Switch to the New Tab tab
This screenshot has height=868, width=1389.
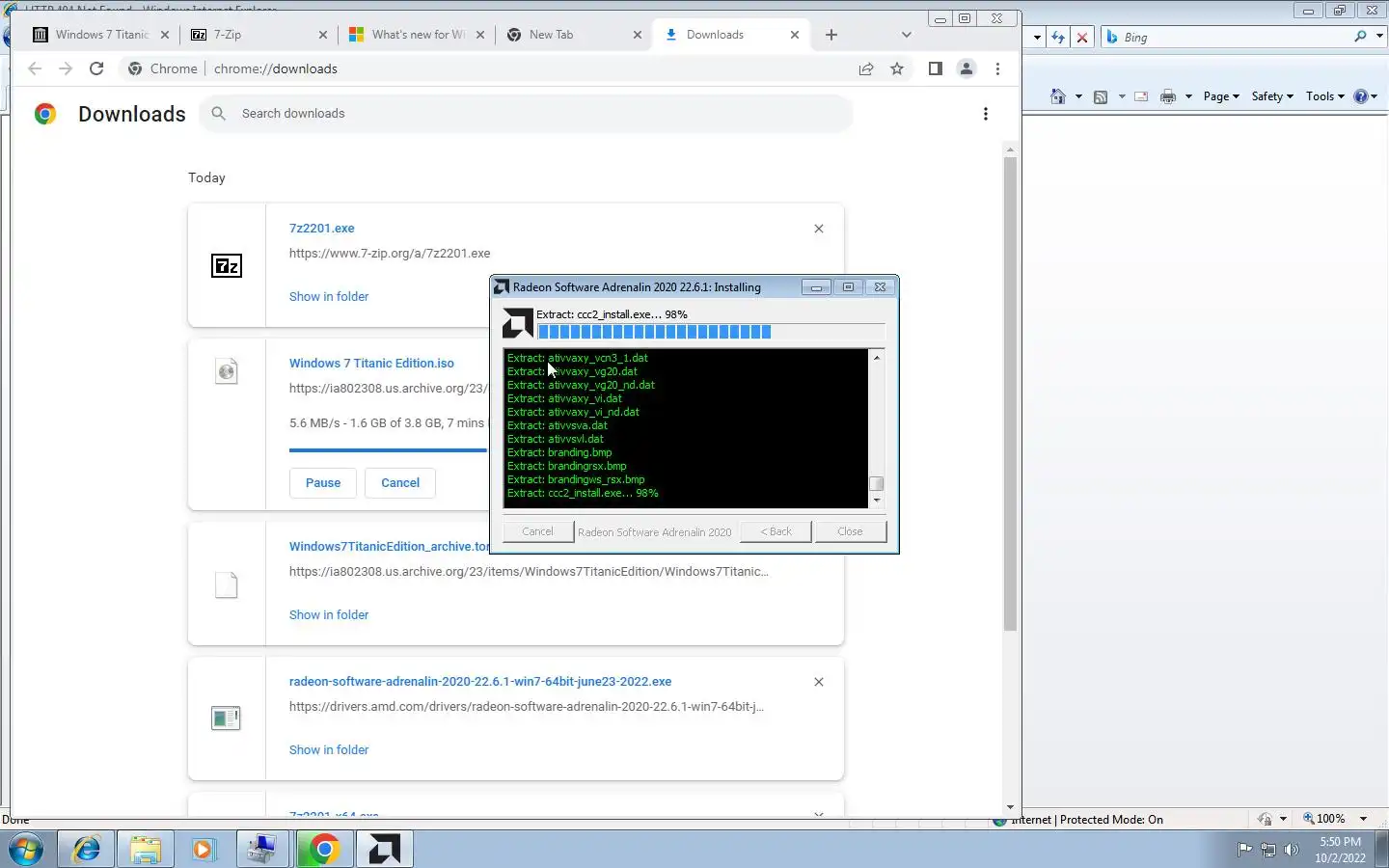574,35
